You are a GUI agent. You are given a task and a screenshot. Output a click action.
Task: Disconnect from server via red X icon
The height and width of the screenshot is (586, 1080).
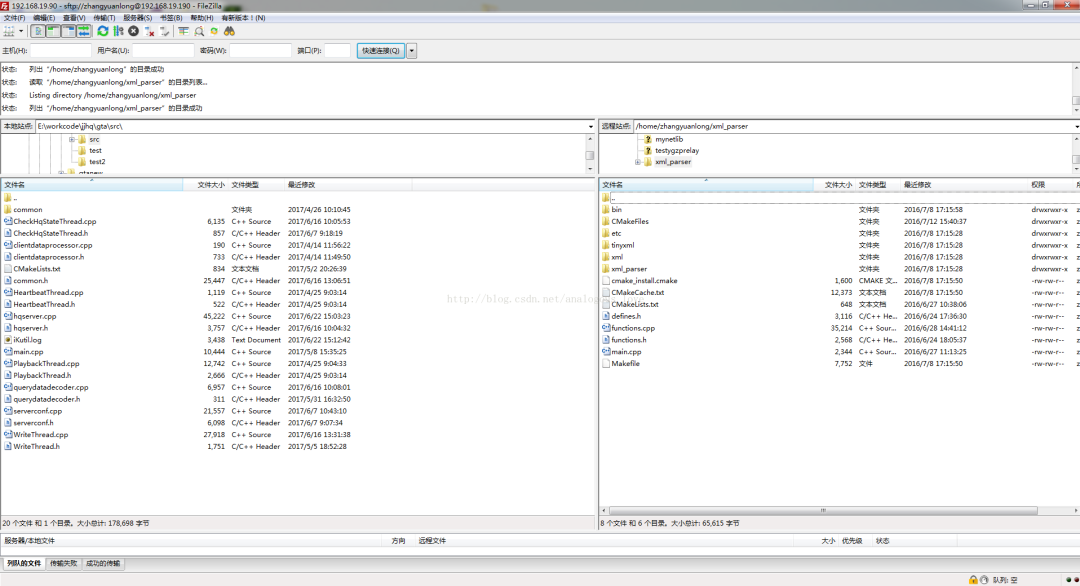pyautogui.click(x=149, y=31)
